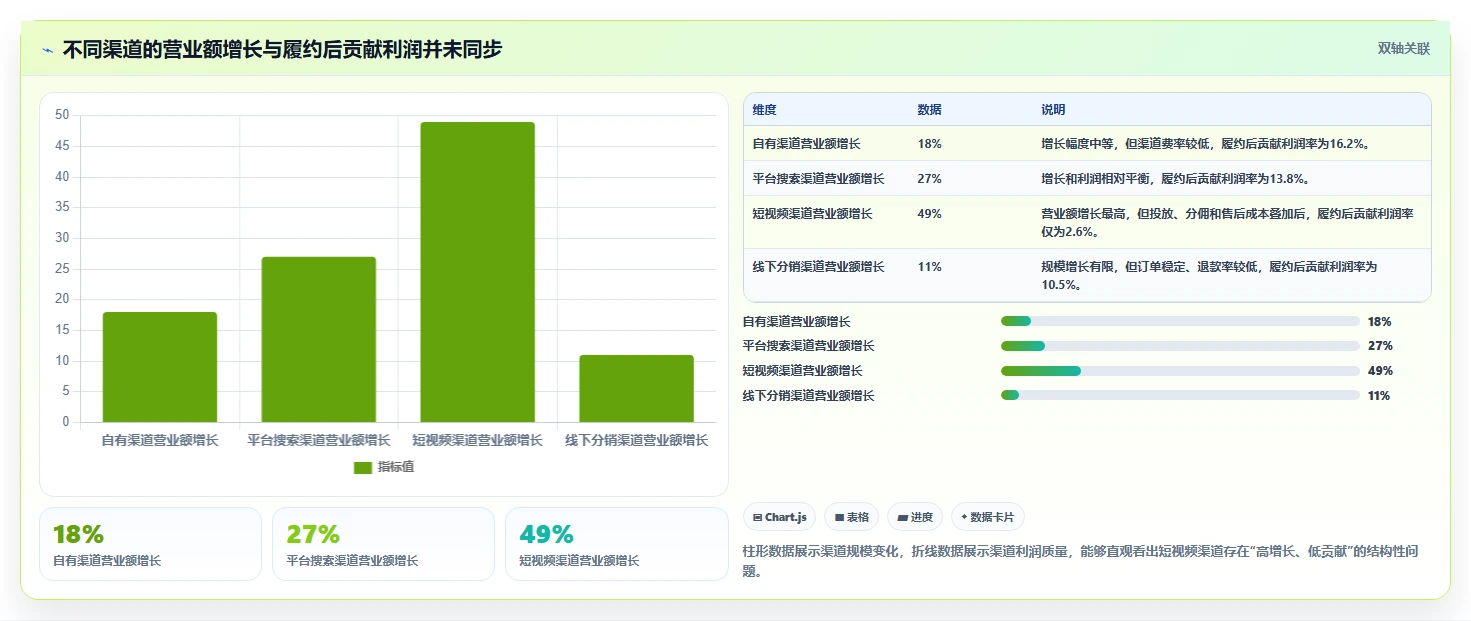
Task: Click the description mentioning 履约后贡献利润率为16.2%
Action: tap(1204, 144)
